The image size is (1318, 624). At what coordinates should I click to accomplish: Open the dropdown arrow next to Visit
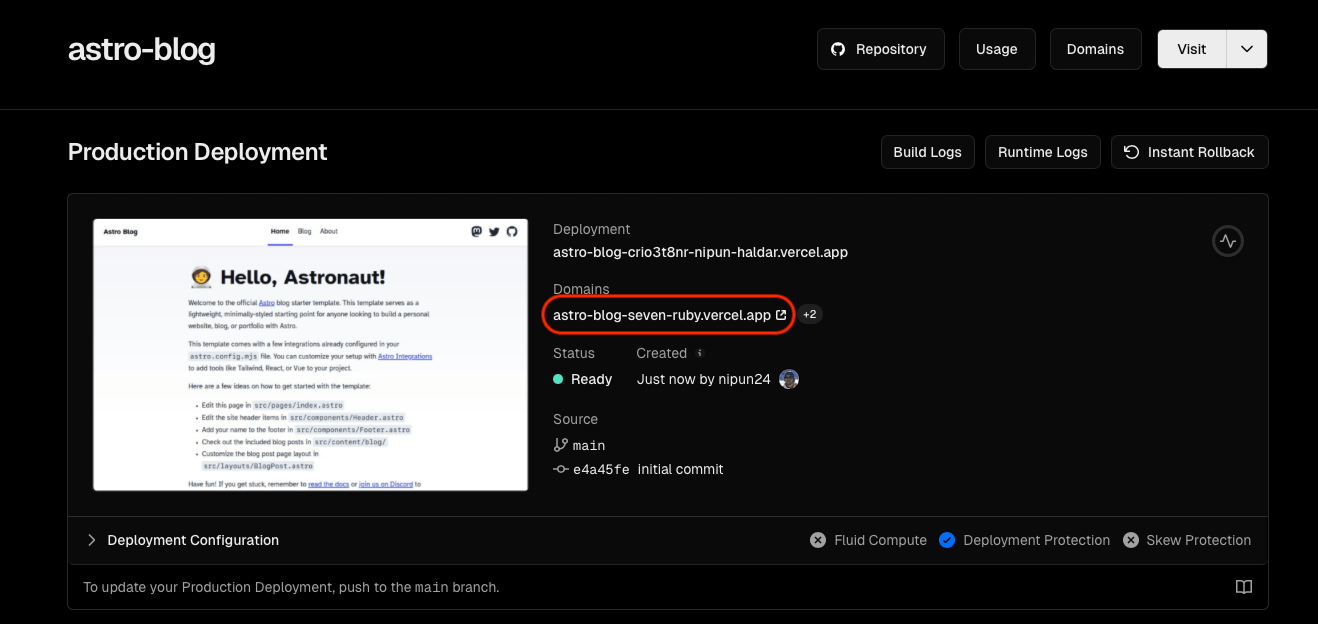1246,49
